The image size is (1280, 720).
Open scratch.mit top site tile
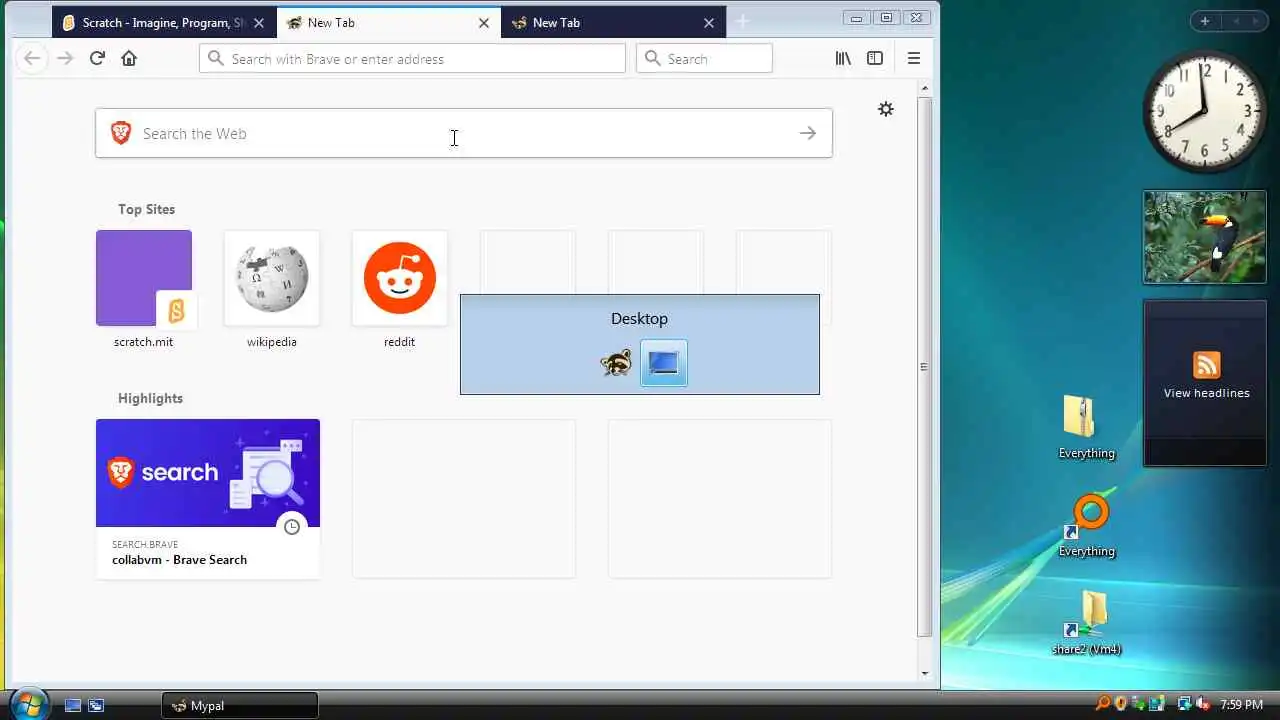[x=144, y=278]
